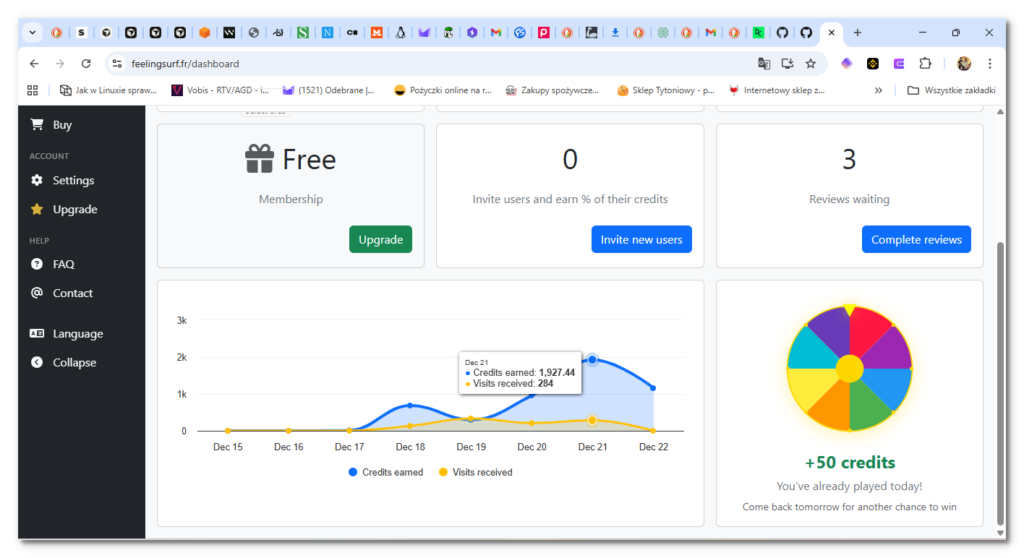Viewport: 1024px width, 558px height.
Task: Open the browser Extensions puzzle icon
Action: pyautogui.click(x=925, y=64)
